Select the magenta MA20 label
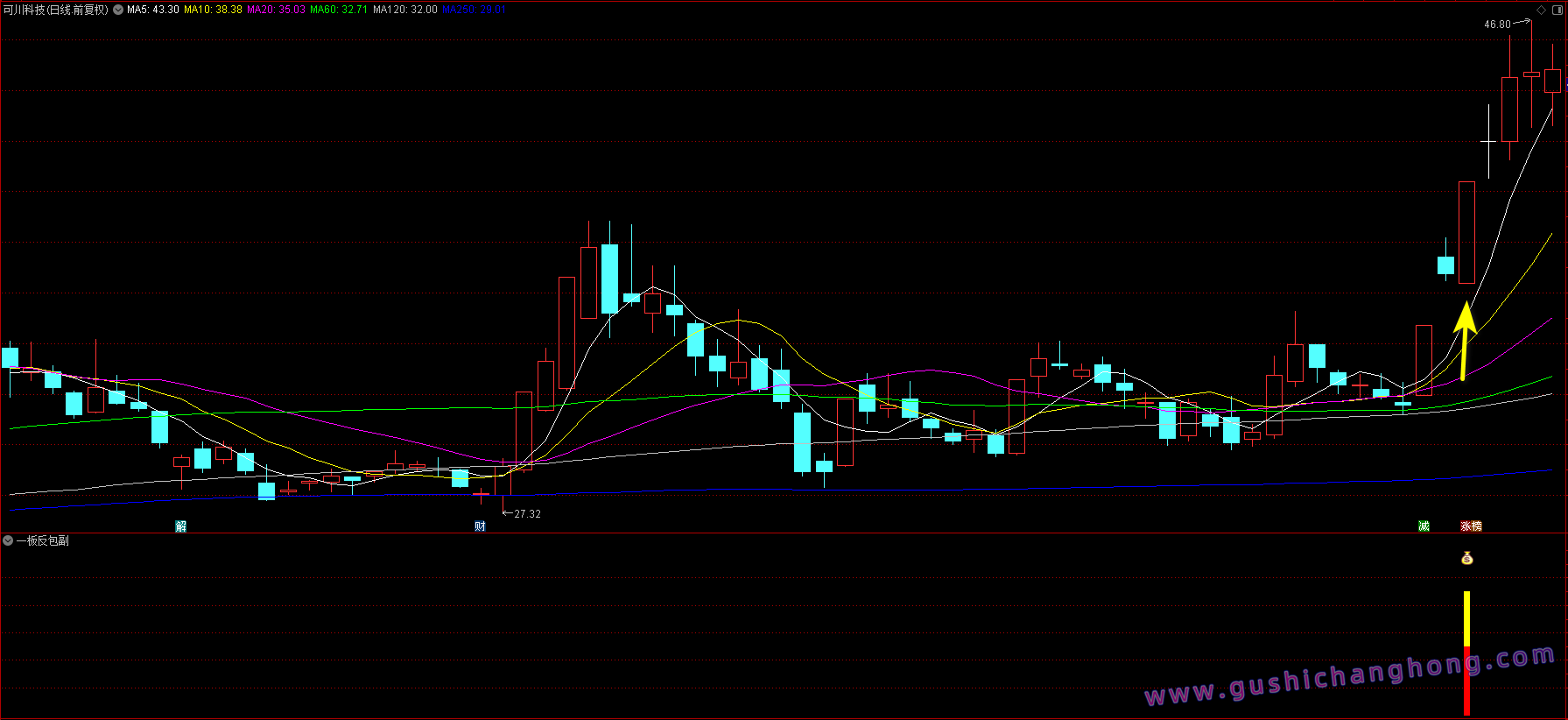This screenshot has width=1568, height=720. click(276, 10)
